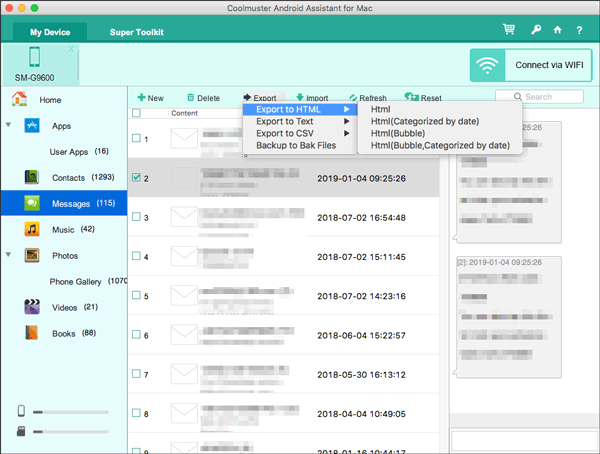Click the envelope icon of message 1
Screen dimensions: 600x454
(184, 138)
